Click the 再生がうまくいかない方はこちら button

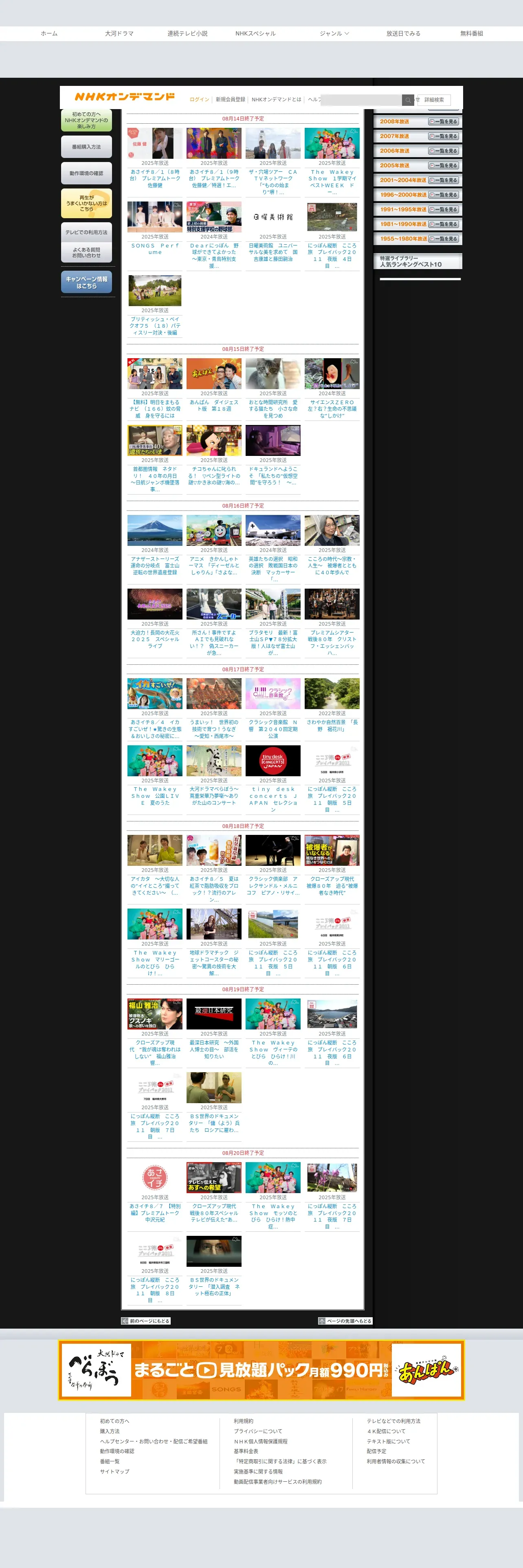tap(86, 203)
